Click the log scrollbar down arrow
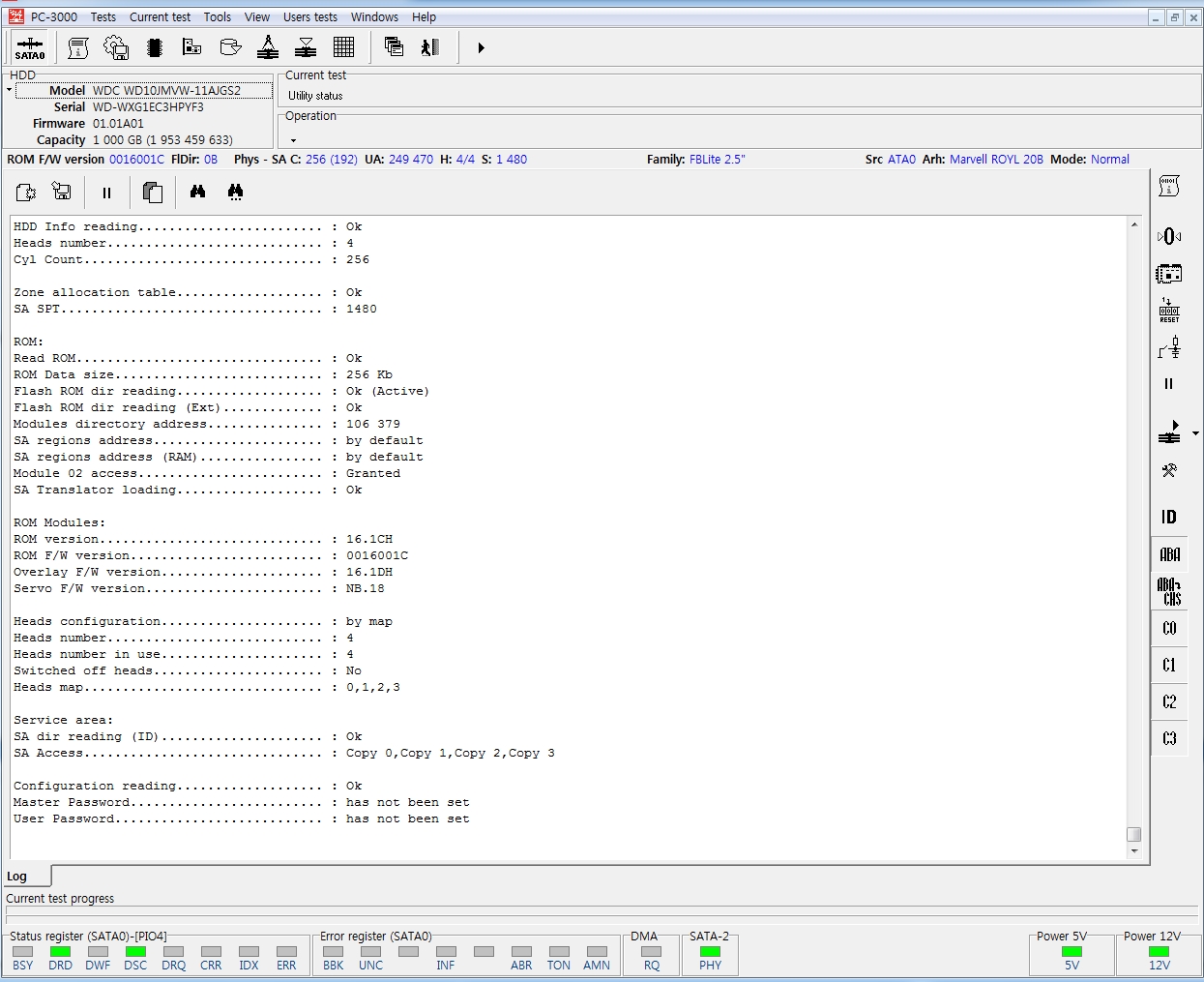The image size is (1204, 982). (x=1134, y=851)
